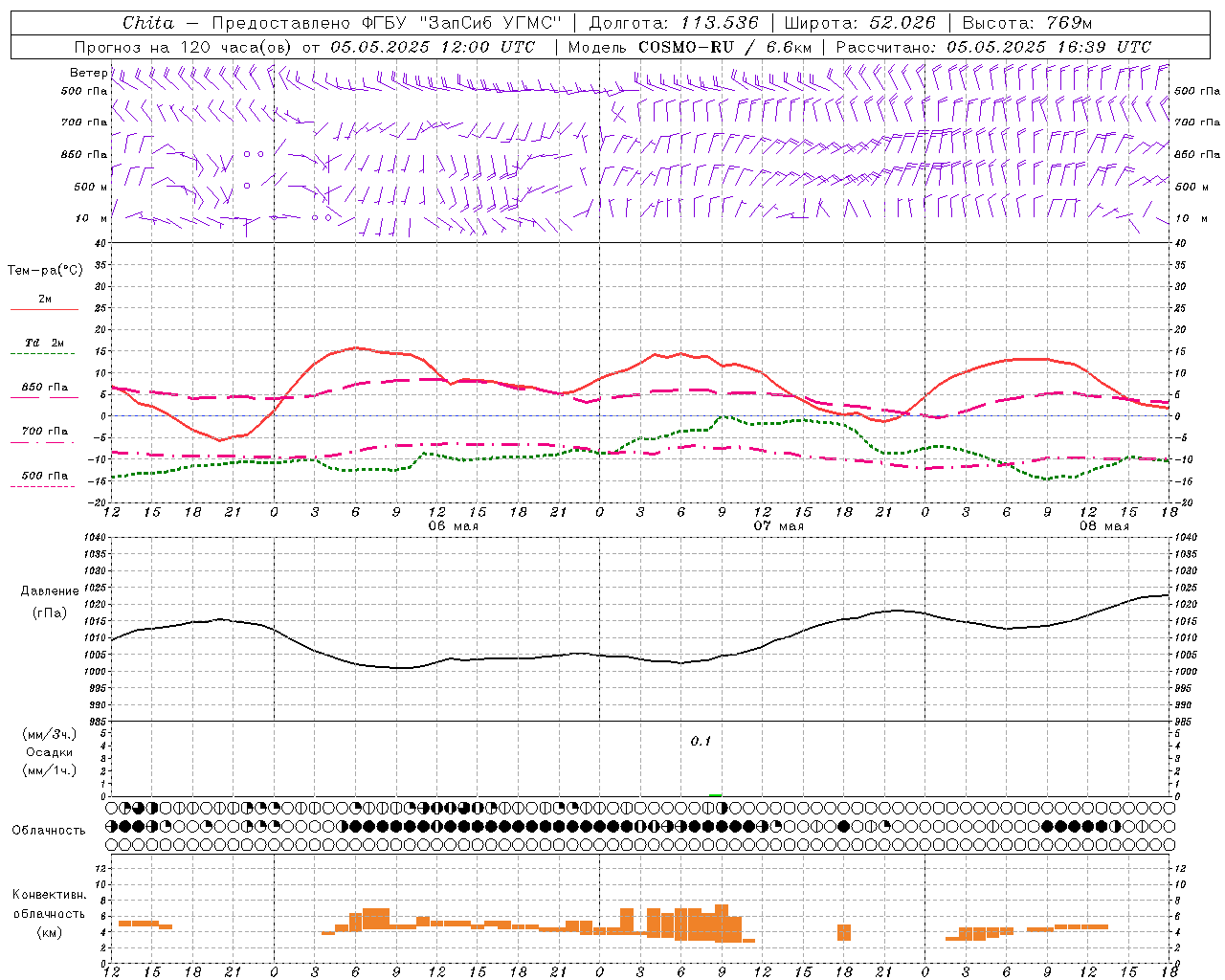The image size is (1225, 980).
Task: Click the latitude value 52.026
Action: tap(902, 23)
